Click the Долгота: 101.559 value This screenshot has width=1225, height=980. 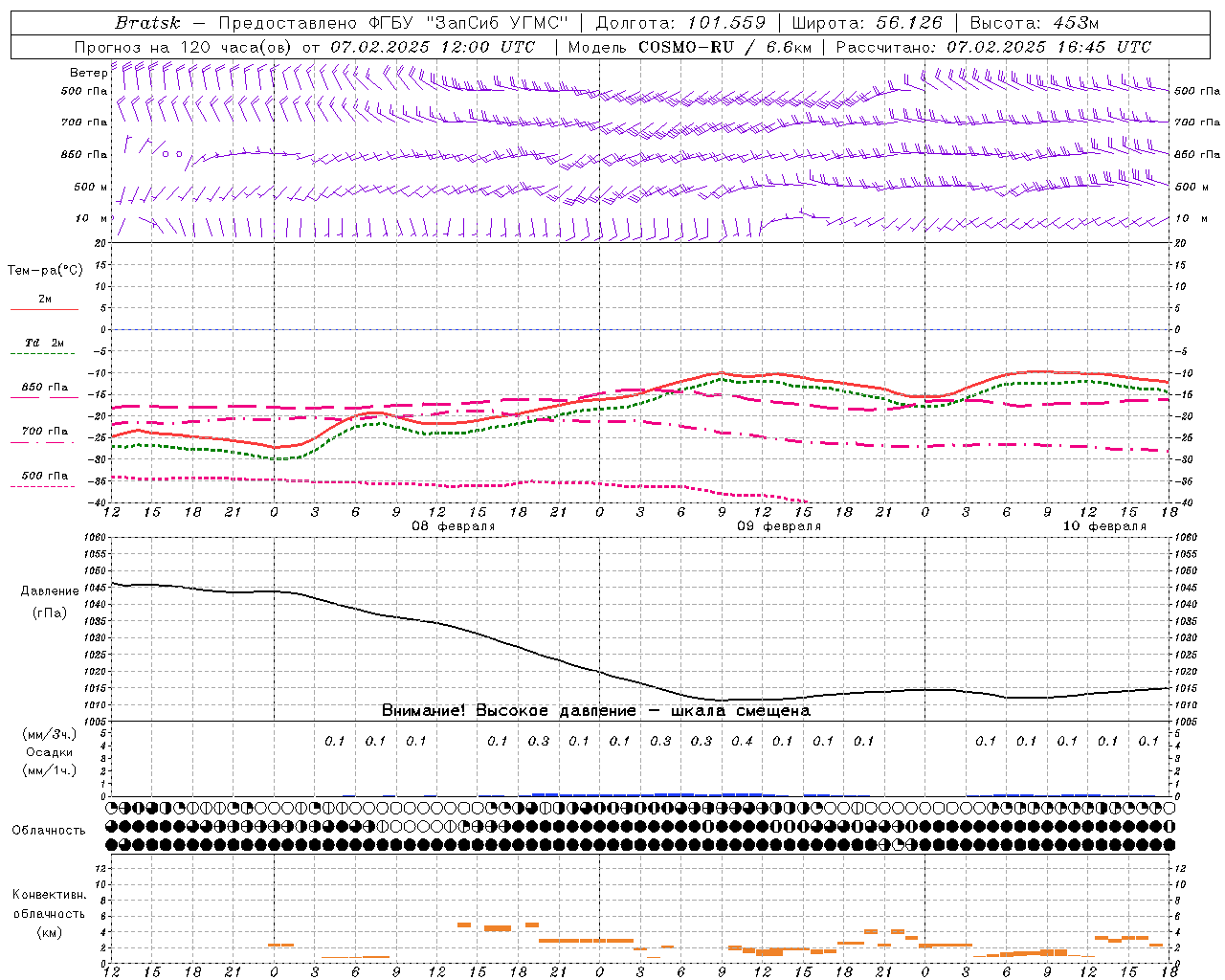pos(681,23)
